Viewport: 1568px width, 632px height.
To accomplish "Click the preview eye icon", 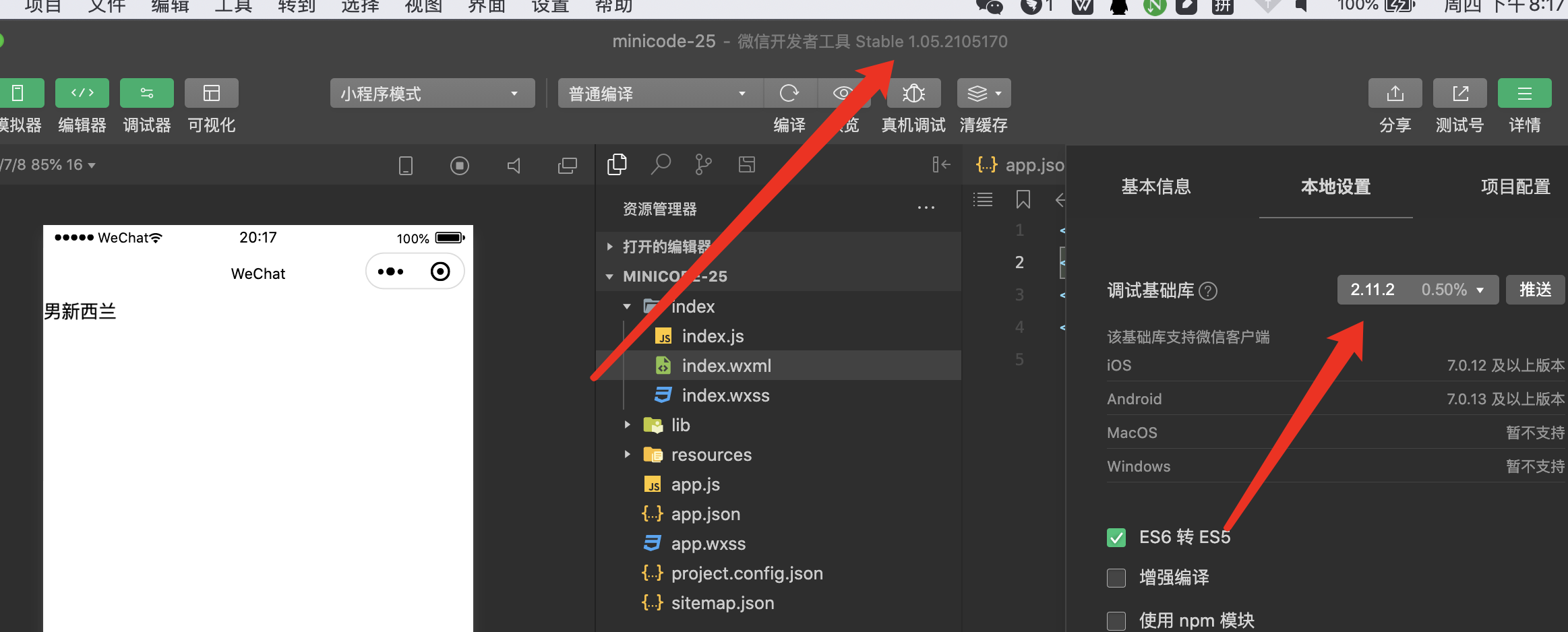I will 843,93.
